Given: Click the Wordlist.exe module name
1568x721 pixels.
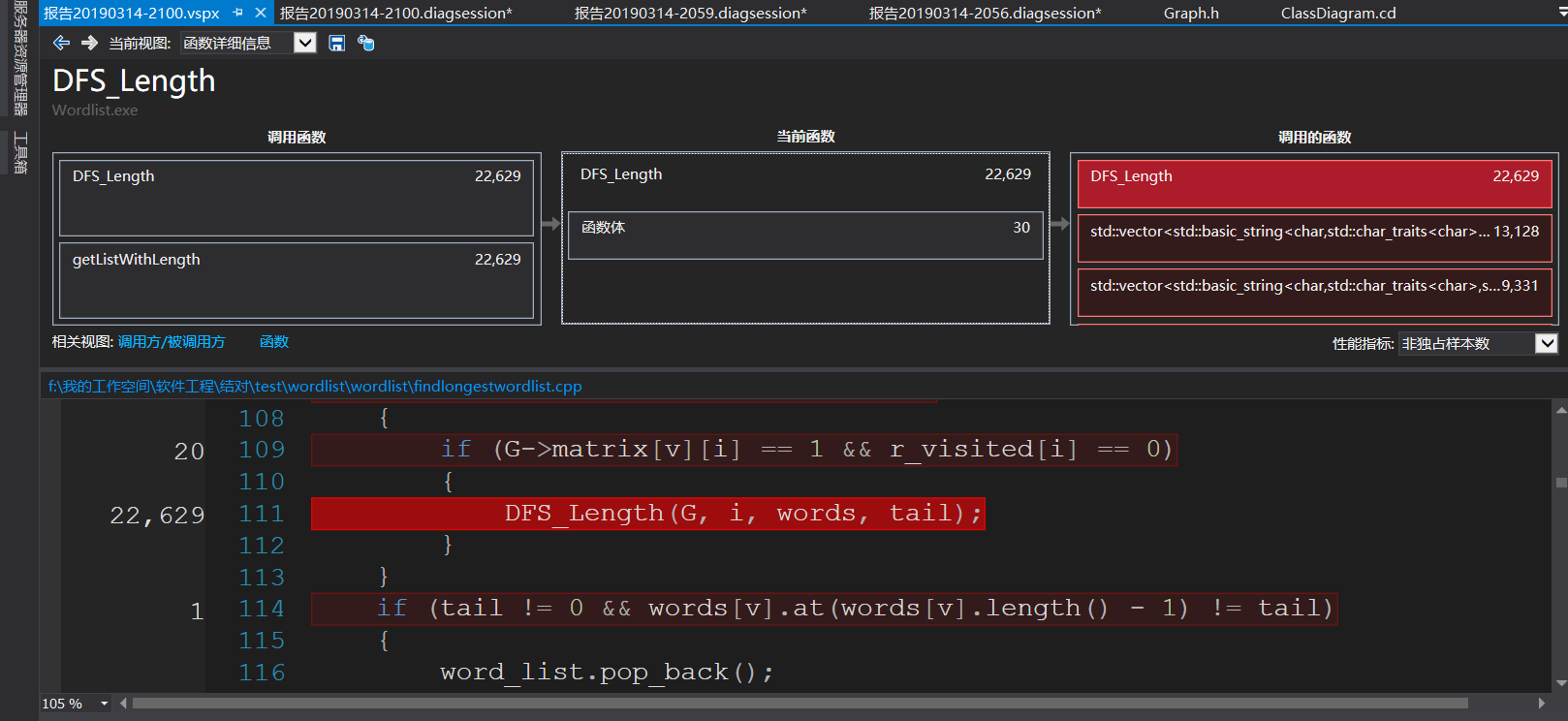Looking at the screenshot, I should tap(95, 110).
